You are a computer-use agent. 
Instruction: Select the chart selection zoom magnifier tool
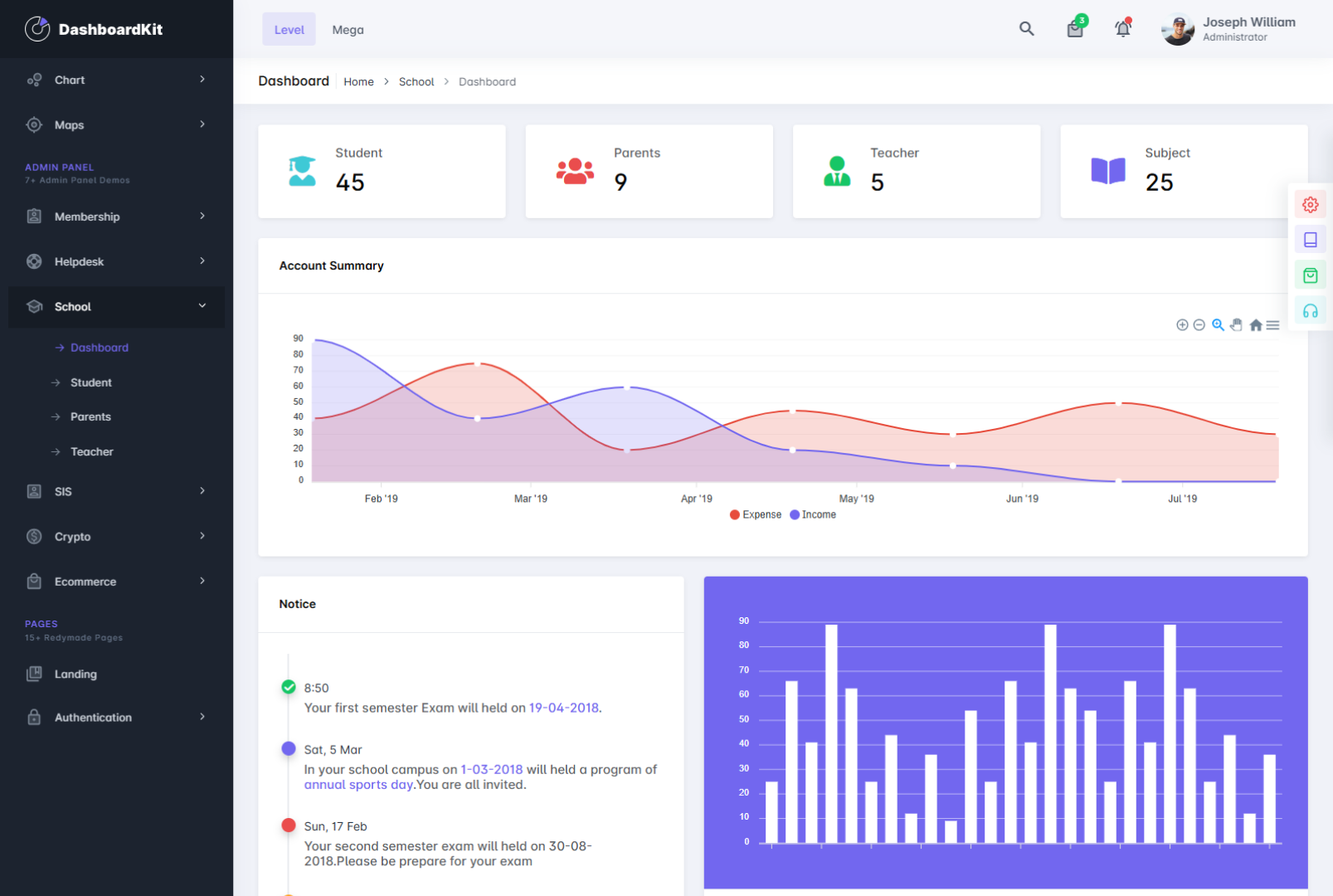click(x=1218, y=325)
